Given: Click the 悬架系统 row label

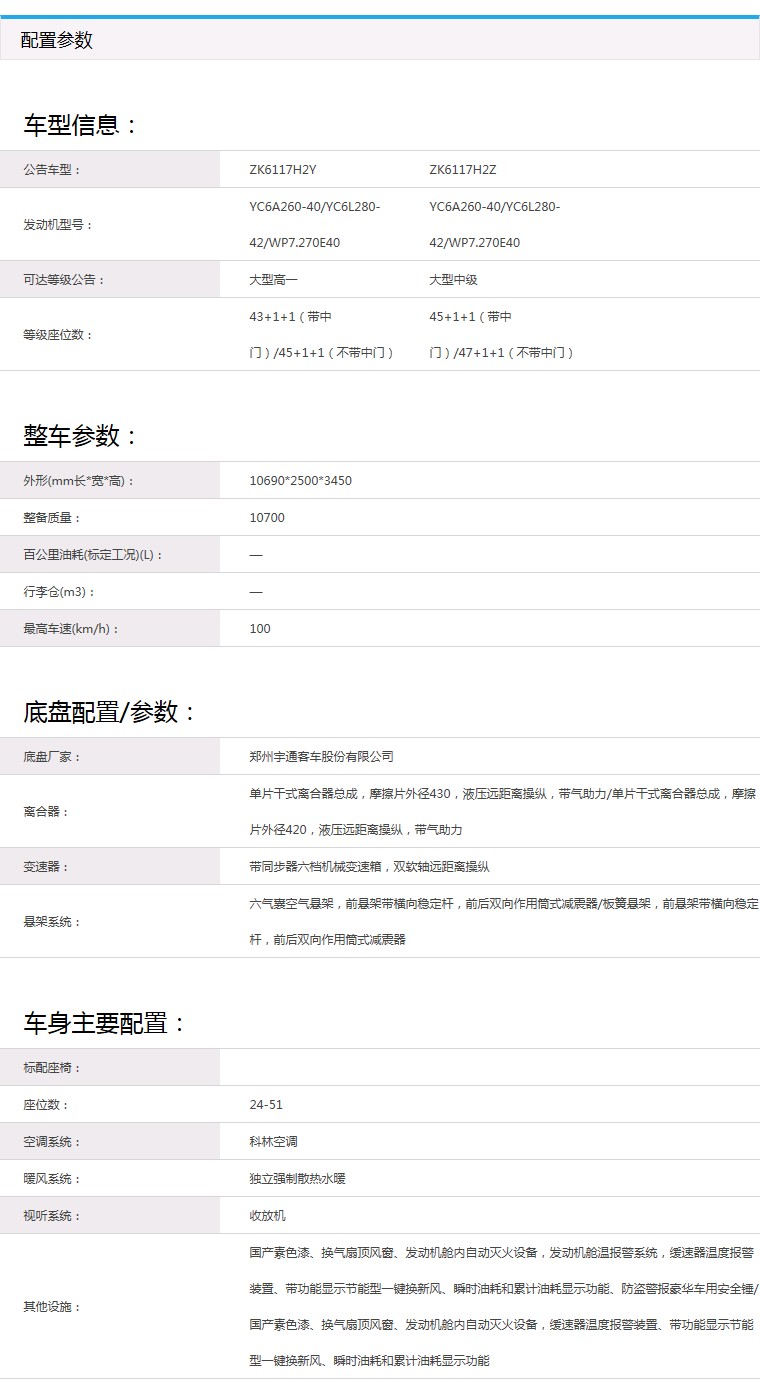Looking at the screenshot, I should pyautogui.click(x=52, y=922).
